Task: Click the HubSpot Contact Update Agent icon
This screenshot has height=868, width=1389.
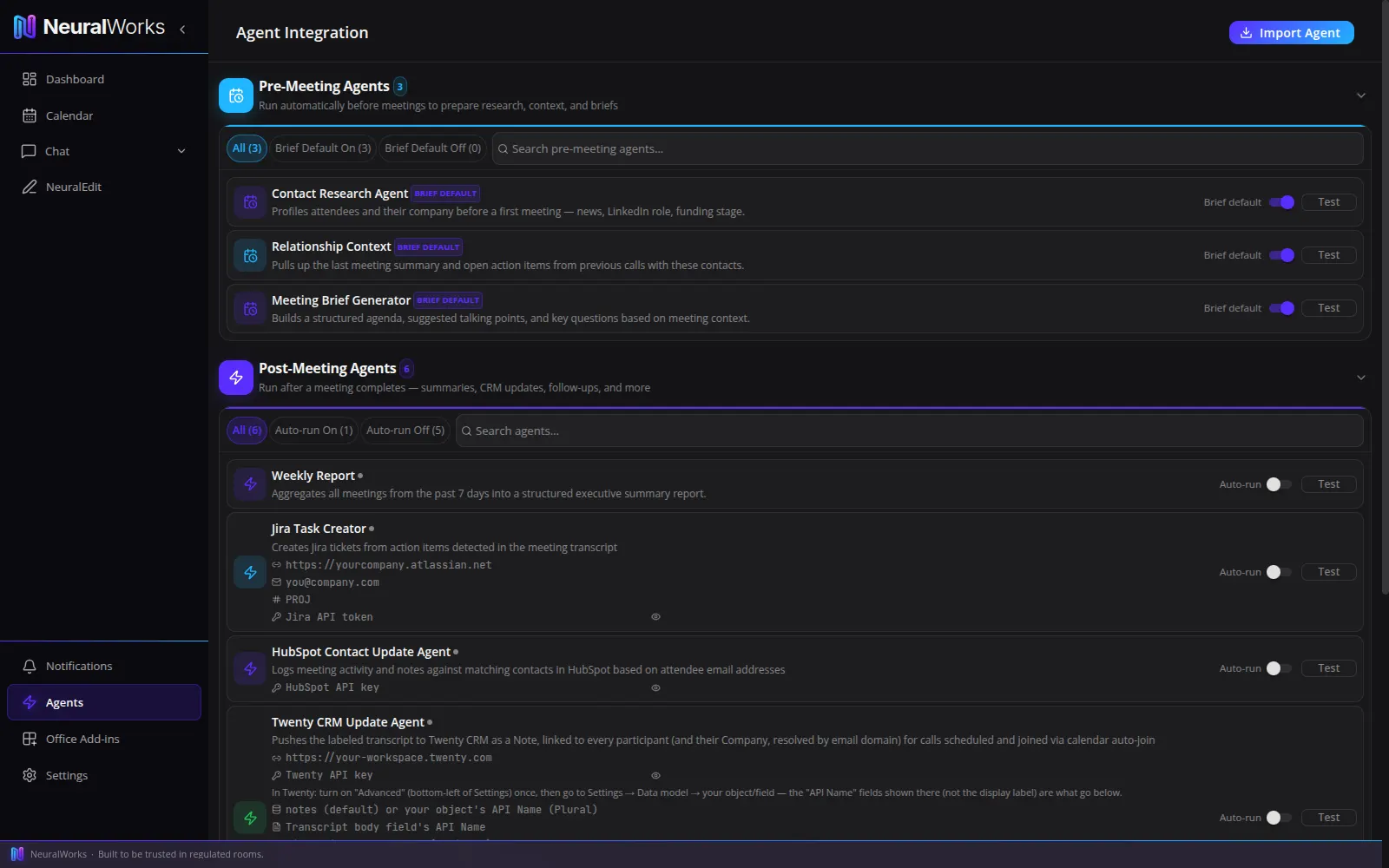Action: click(x=250, y=668)
